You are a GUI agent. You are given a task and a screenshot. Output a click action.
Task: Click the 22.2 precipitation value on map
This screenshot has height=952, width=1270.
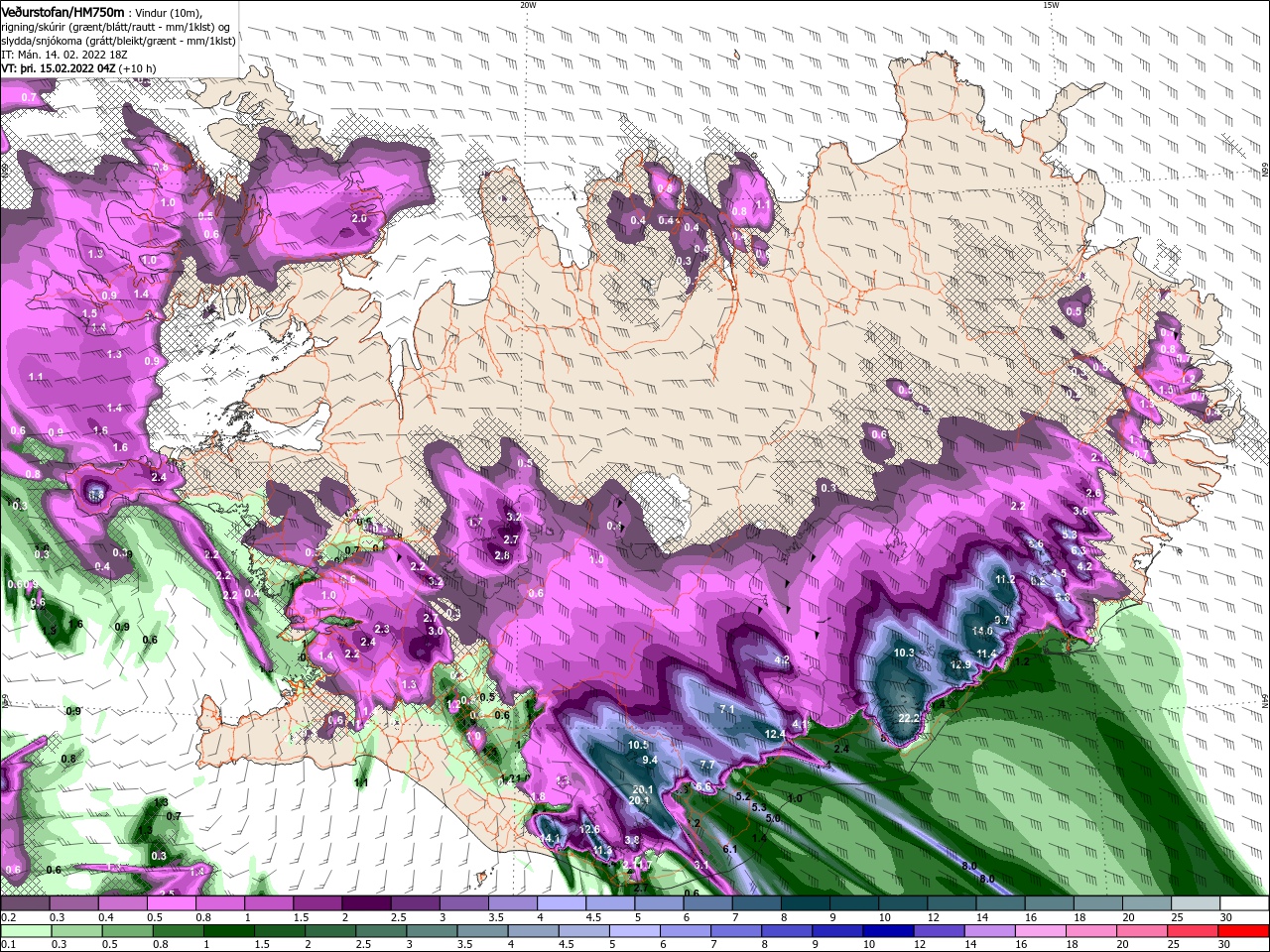tap(909, 718)
